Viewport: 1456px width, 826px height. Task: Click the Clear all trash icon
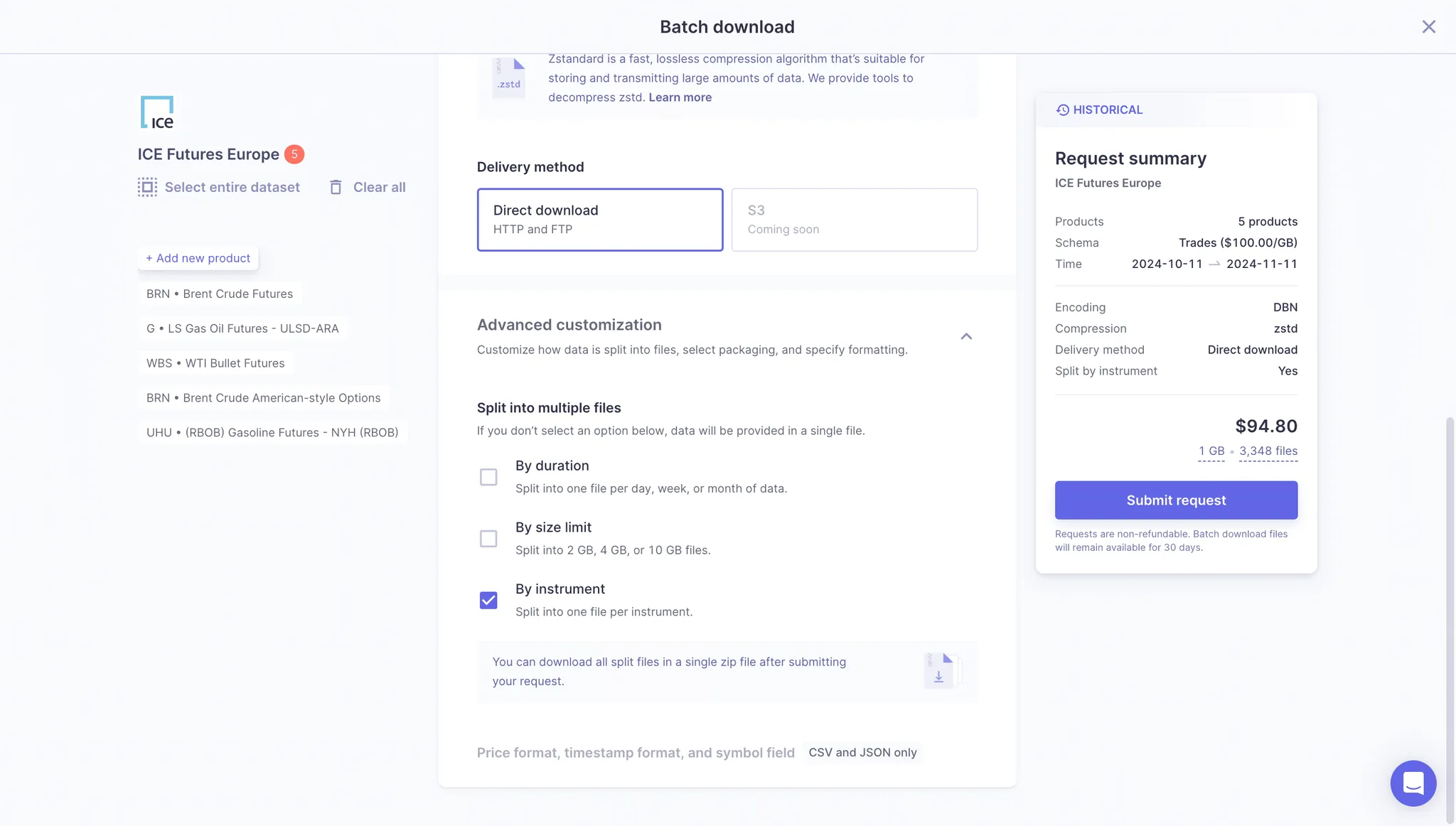(x=336, y=187)
